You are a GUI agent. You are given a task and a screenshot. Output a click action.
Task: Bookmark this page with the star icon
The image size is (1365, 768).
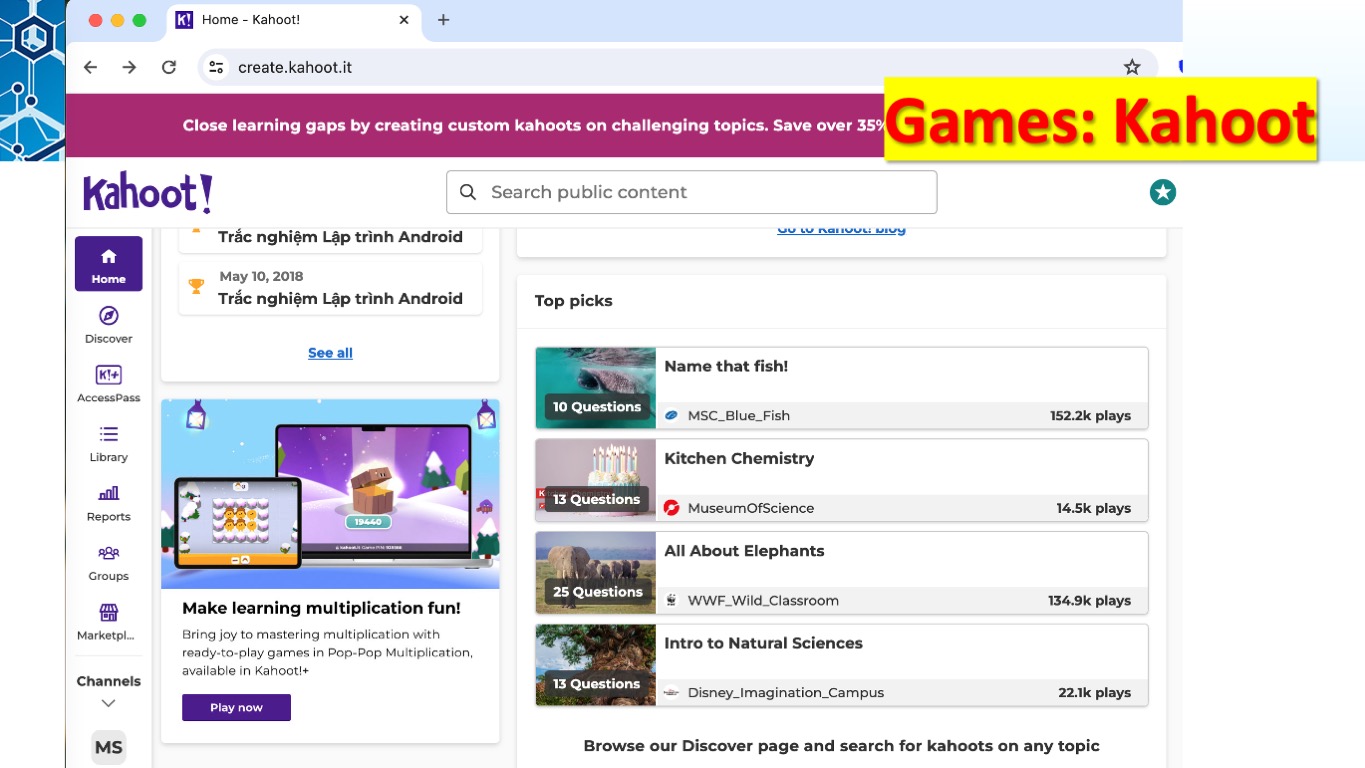[1131, 67]
